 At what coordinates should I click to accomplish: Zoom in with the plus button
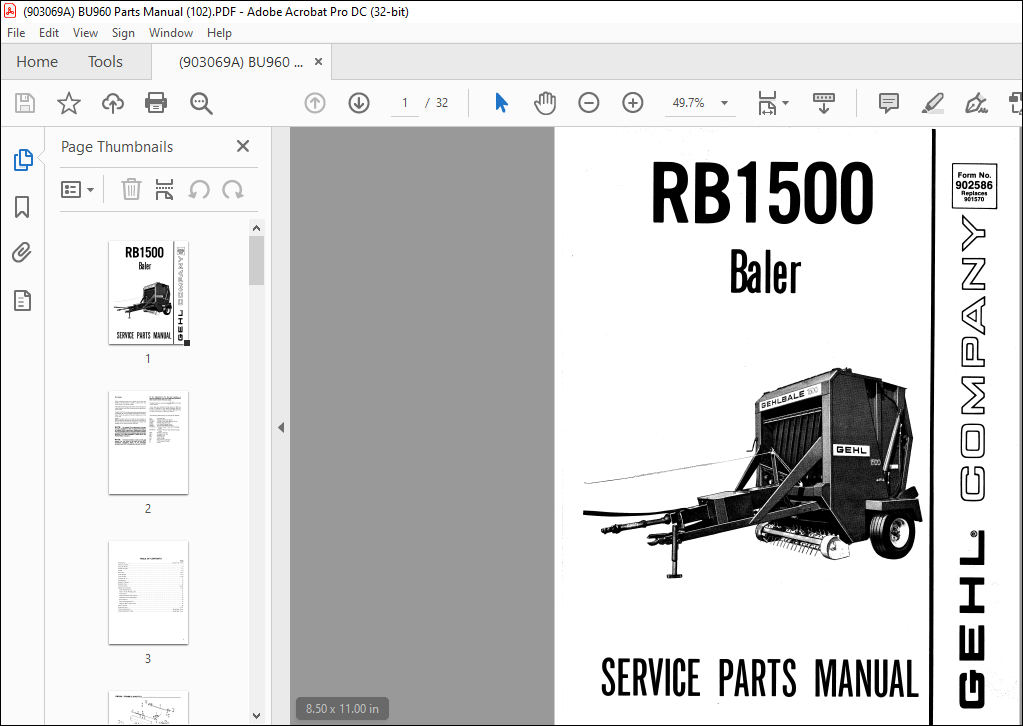coord(633,103)
